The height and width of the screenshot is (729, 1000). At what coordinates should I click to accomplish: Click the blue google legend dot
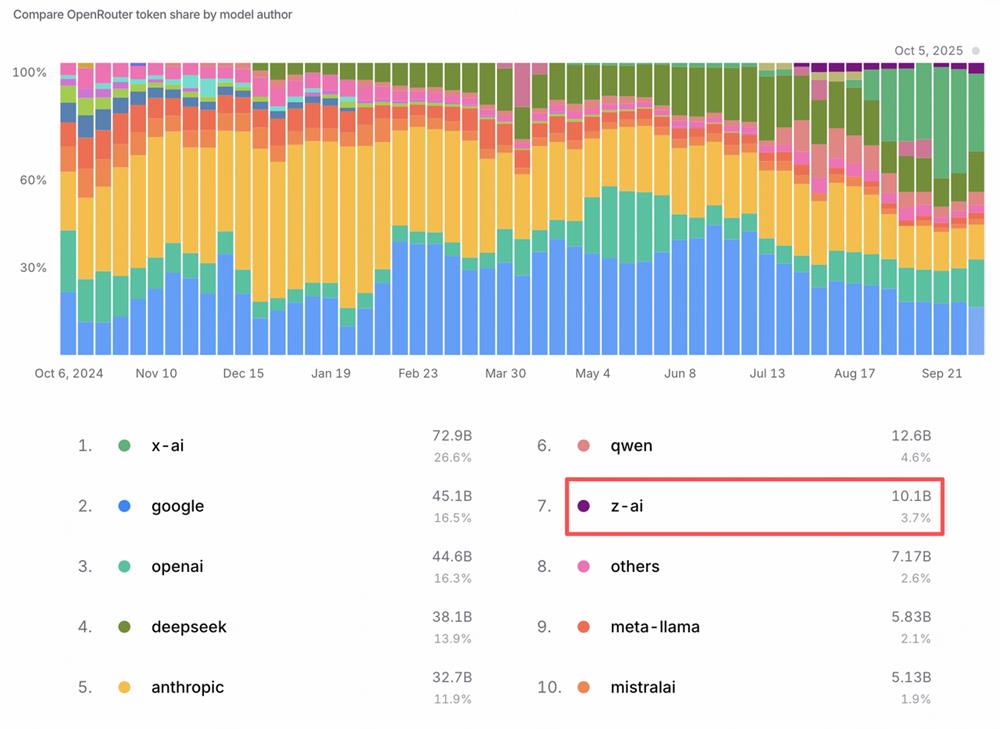point(124,506)
